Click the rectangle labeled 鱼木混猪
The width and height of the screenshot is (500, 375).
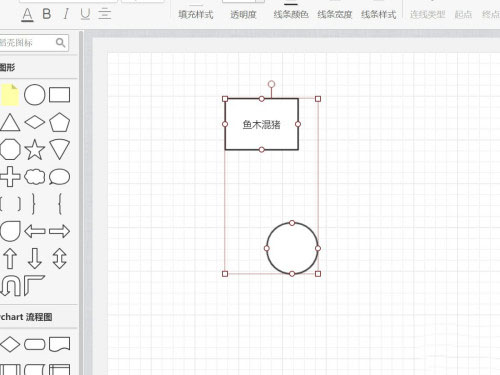pos(262,124)
